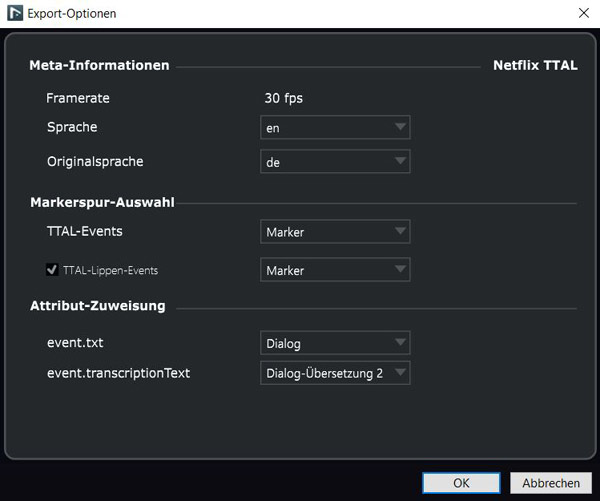This screenshot has width=600, height=501.
Task: Close the Export-Optionen dialog window
Action: click(x=583, y=14)
